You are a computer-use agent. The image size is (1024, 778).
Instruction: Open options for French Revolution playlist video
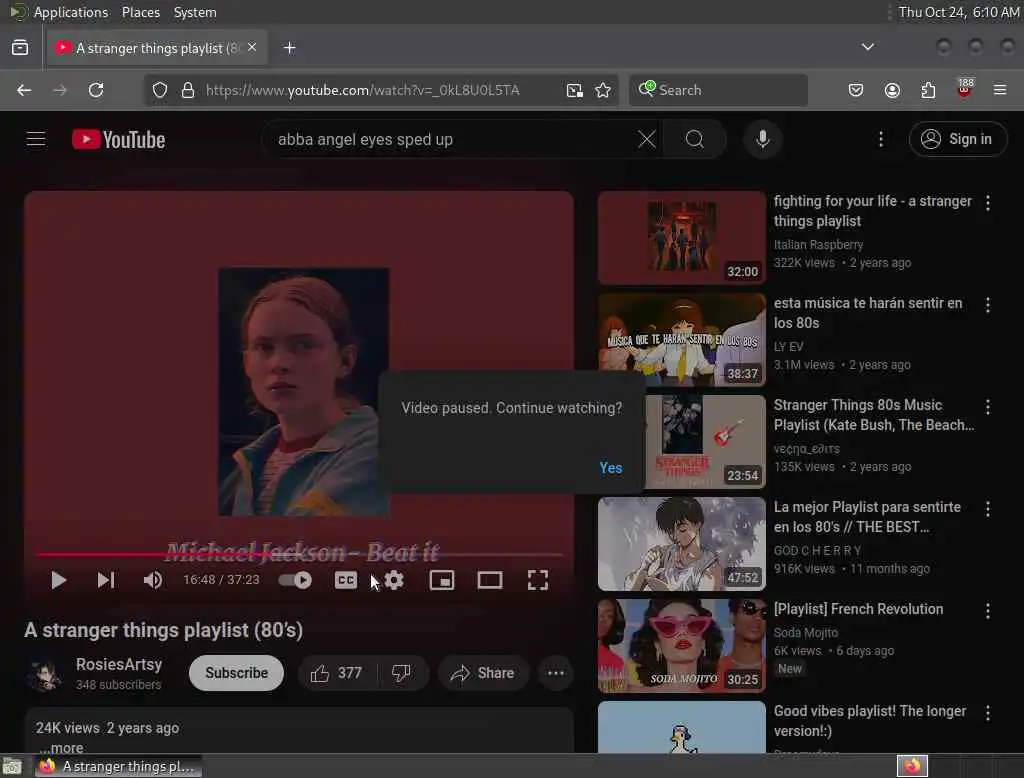click(988, 611)
